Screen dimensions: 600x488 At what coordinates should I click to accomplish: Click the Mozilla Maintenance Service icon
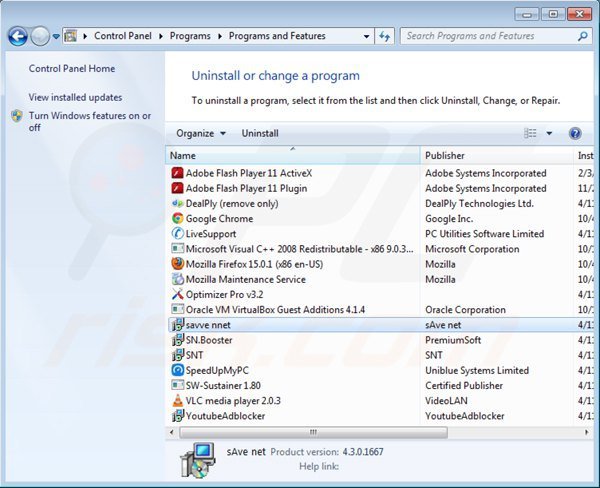tap(177, 279)
